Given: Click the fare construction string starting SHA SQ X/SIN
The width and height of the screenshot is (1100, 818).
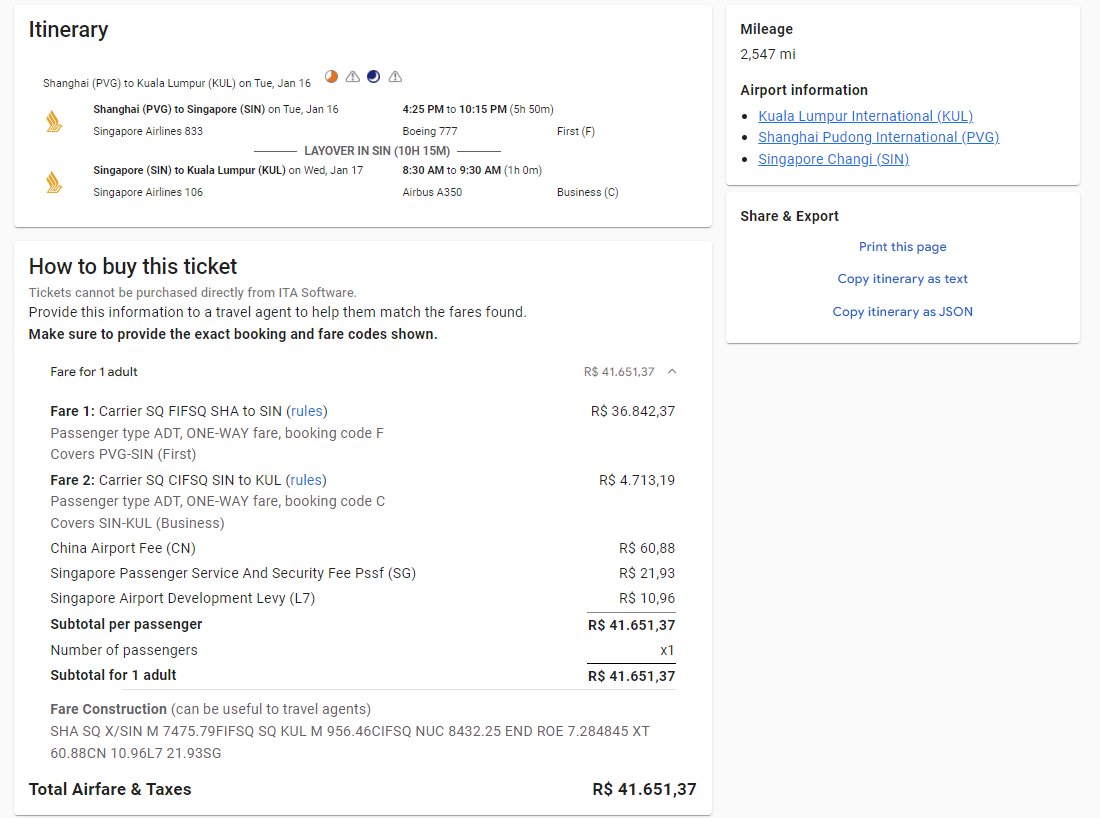Looking at the screenshot, I should click(x=349, y=742).
